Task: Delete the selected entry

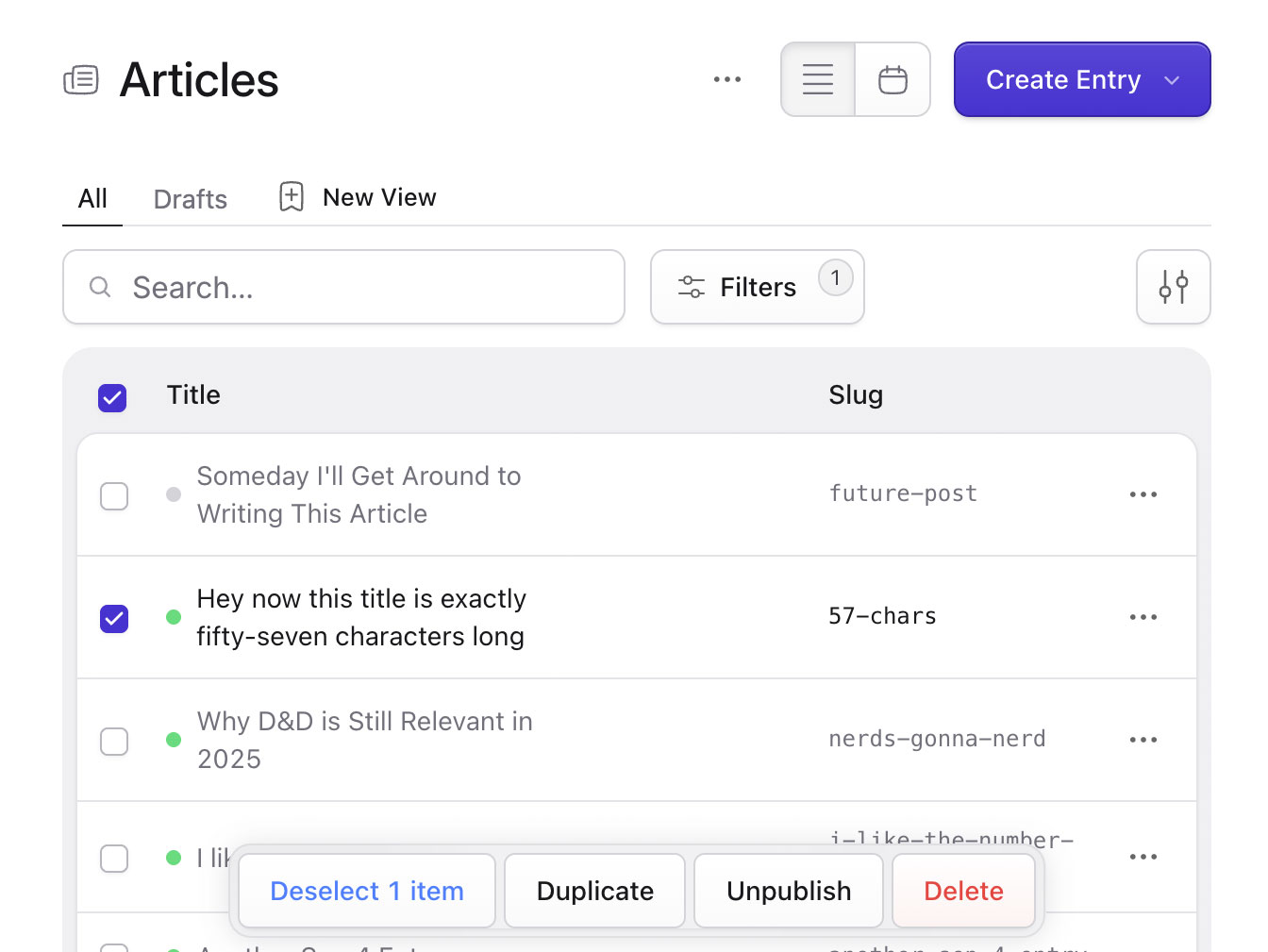Action: coord(963,890)
